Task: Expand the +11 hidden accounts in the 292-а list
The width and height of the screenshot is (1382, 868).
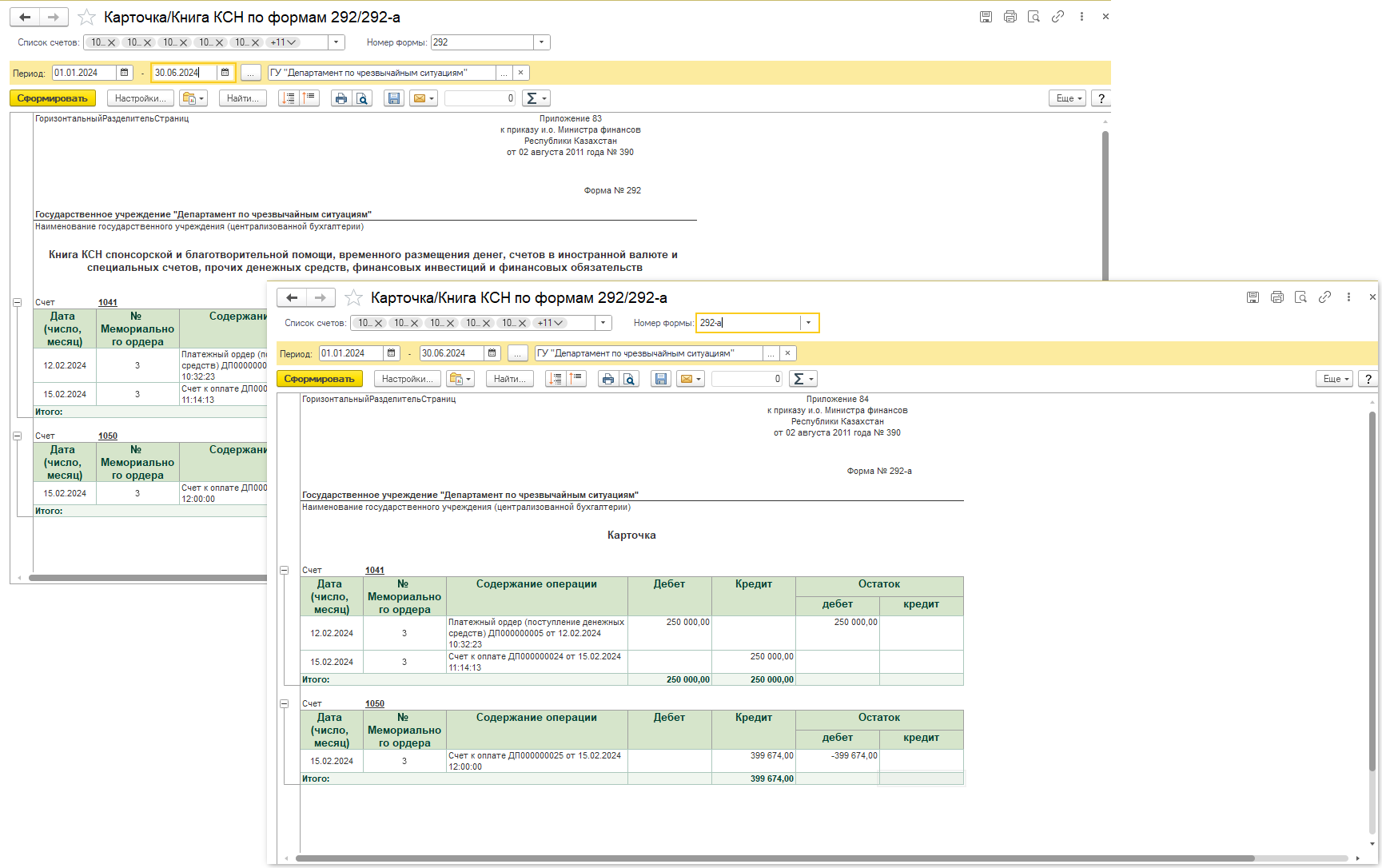Action: (552, 323)
